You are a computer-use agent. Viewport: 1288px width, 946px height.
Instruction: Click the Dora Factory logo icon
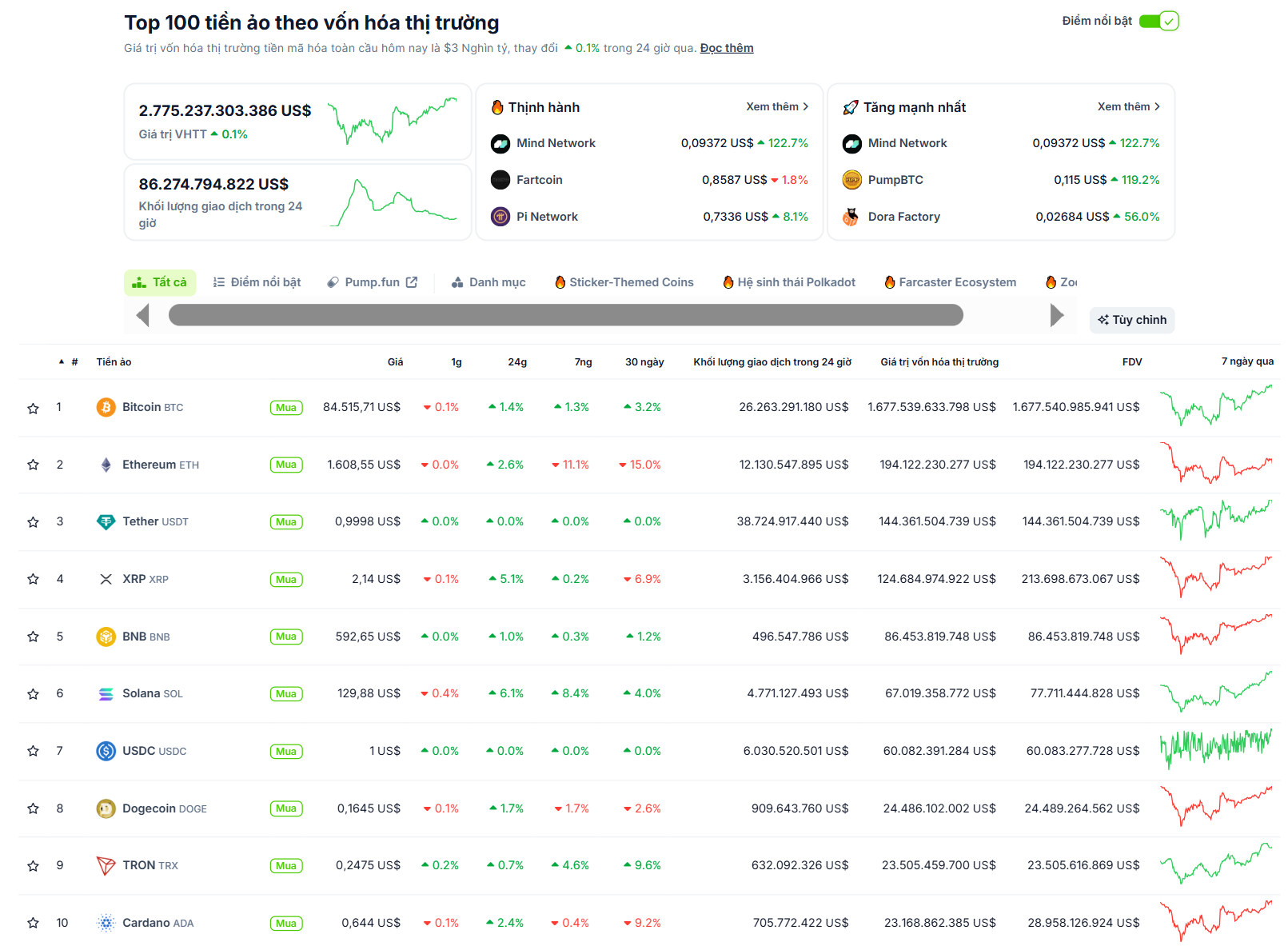pyautogui.click(x=852, y=217)
